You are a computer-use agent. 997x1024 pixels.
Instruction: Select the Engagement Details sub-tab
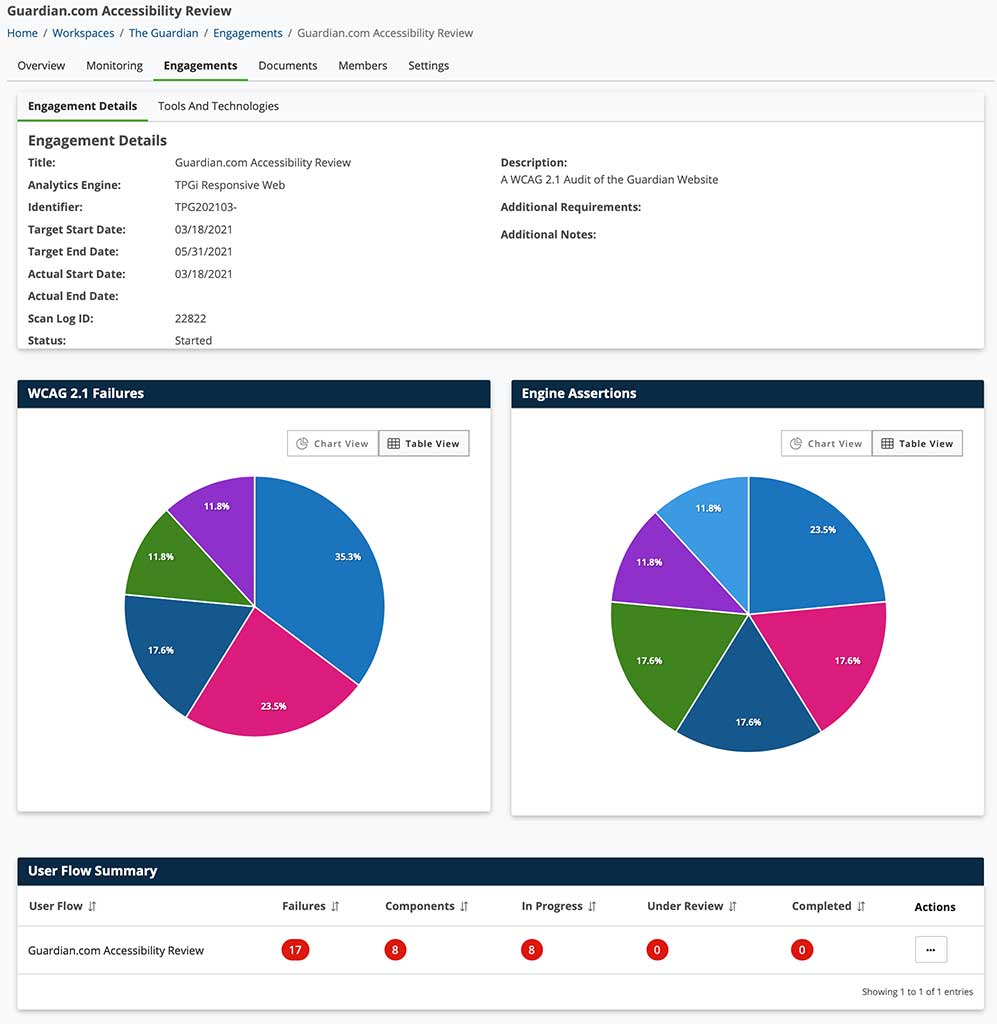[82, 106]
